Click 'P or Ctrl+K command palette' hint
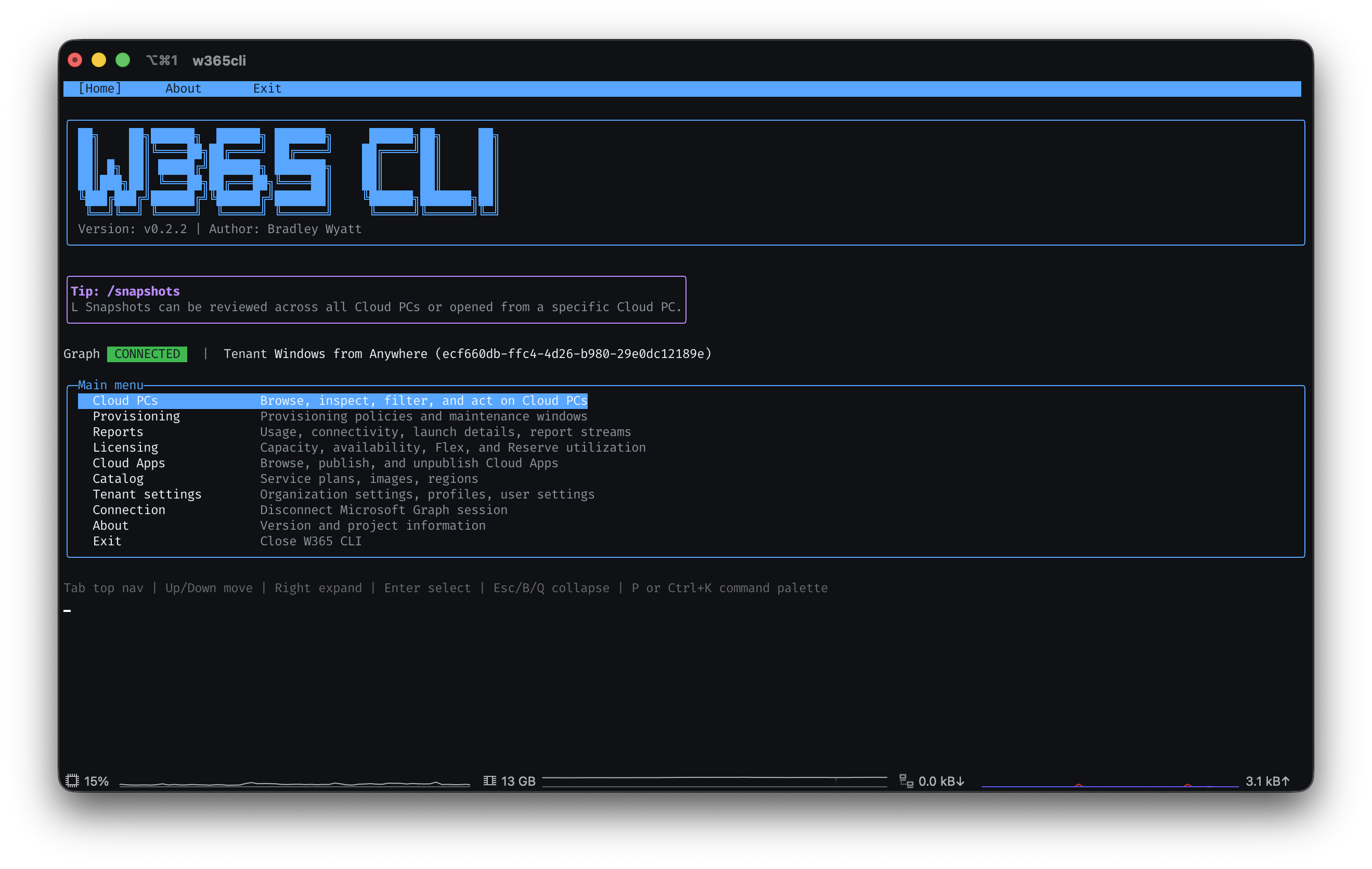The width and height of the screenshot is (1372, 869). click(729, 588)
